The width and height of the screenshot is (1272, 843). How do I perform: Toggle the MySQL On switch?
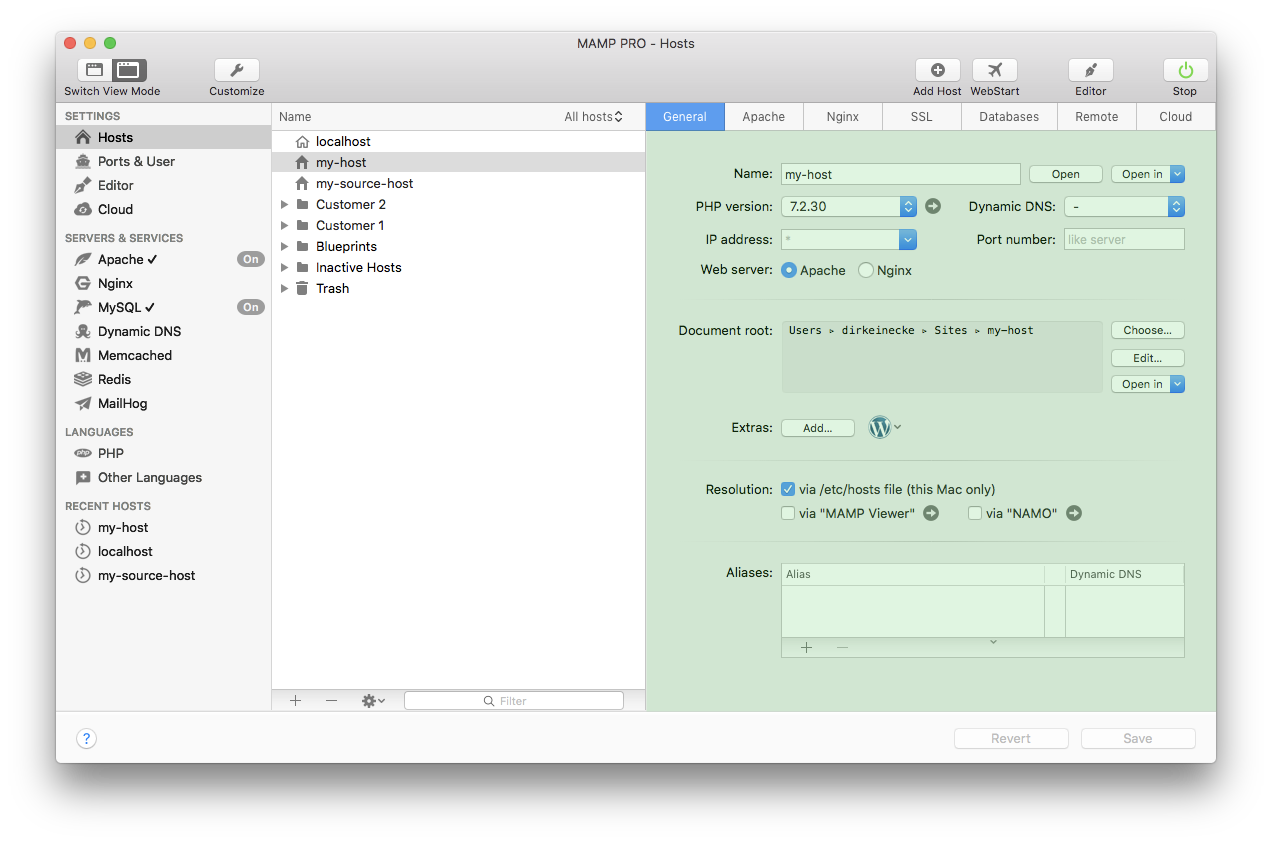(x=250, y=307)
